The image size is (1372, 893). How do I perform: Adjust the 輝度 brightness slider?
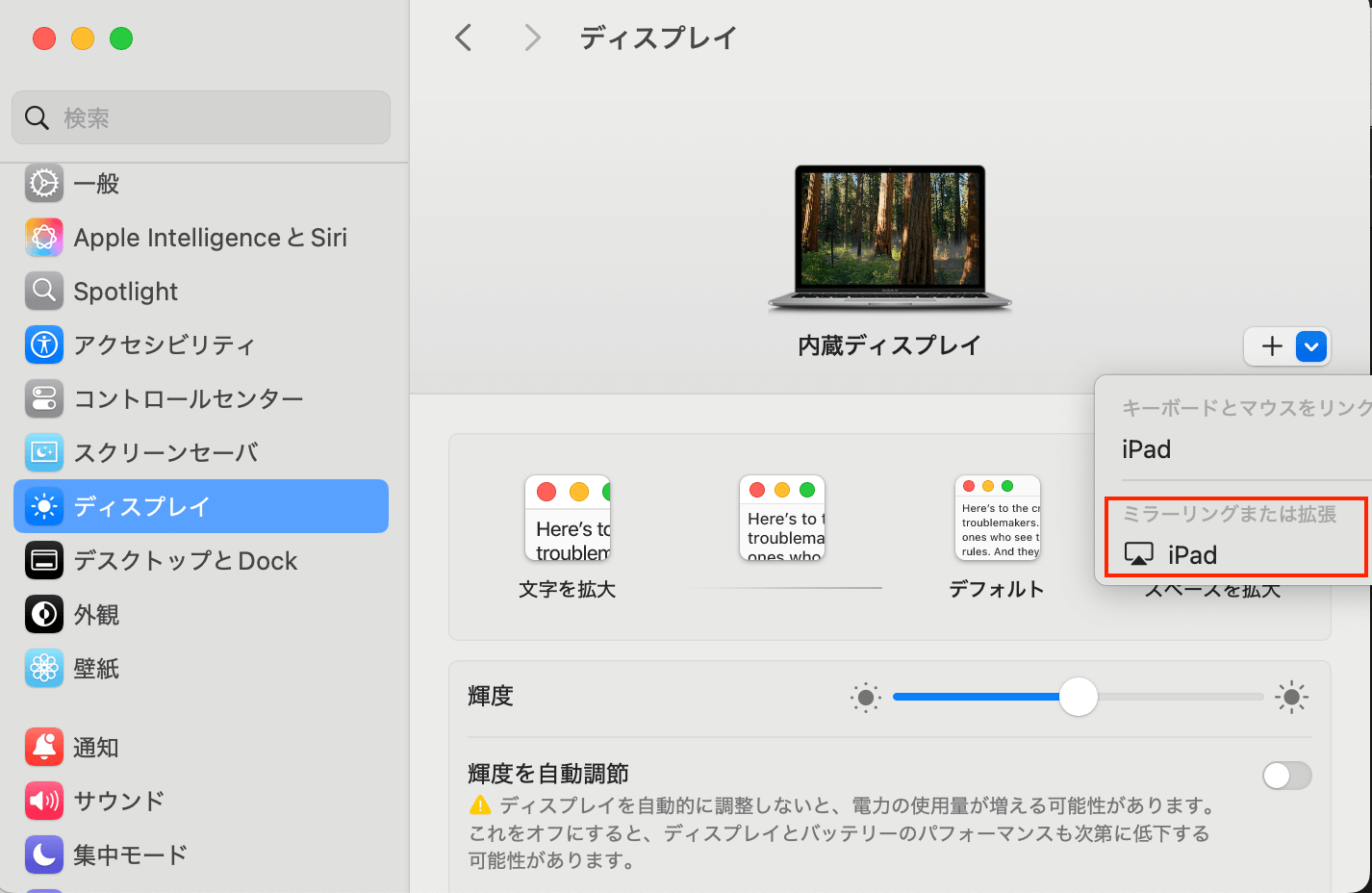point(1079,697)
